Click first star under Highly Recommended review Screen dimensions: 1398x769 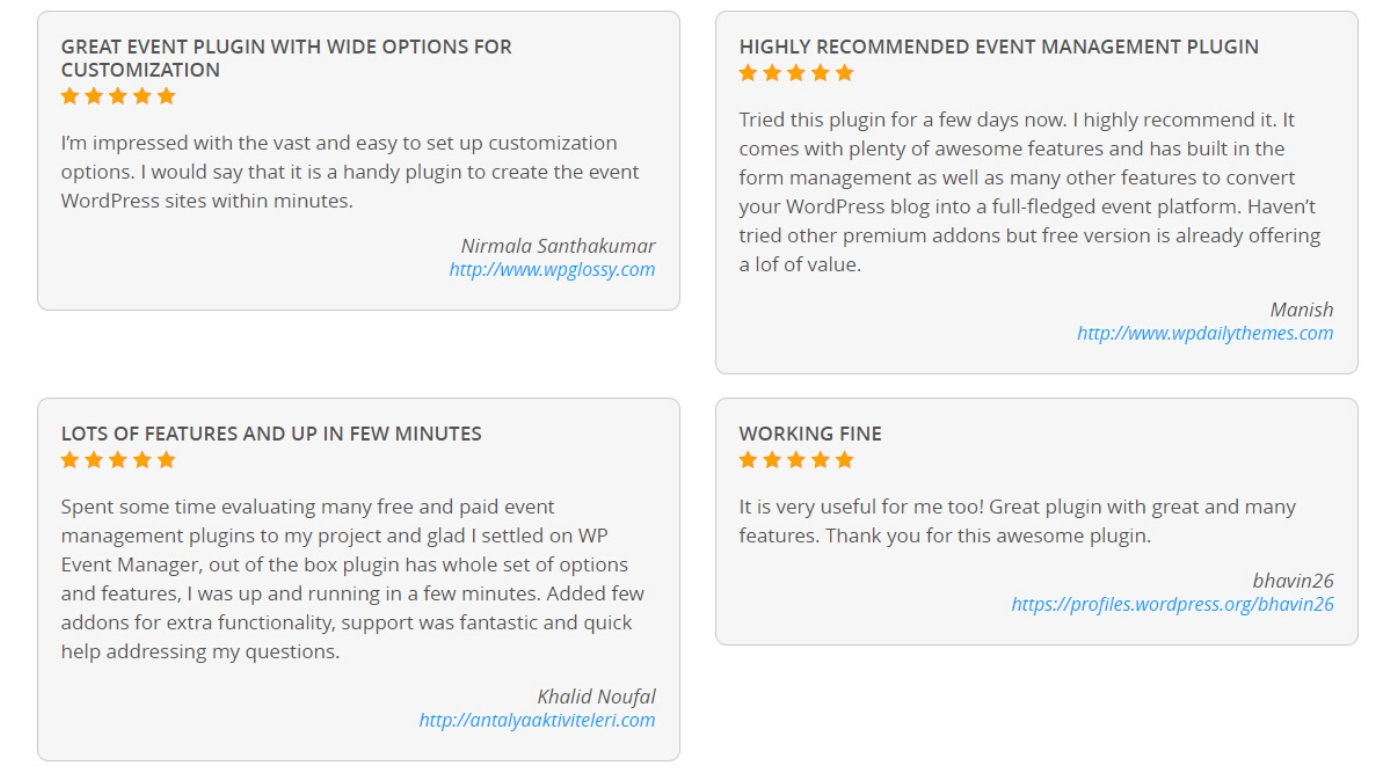pyautogui.click(x=748, y=72)
